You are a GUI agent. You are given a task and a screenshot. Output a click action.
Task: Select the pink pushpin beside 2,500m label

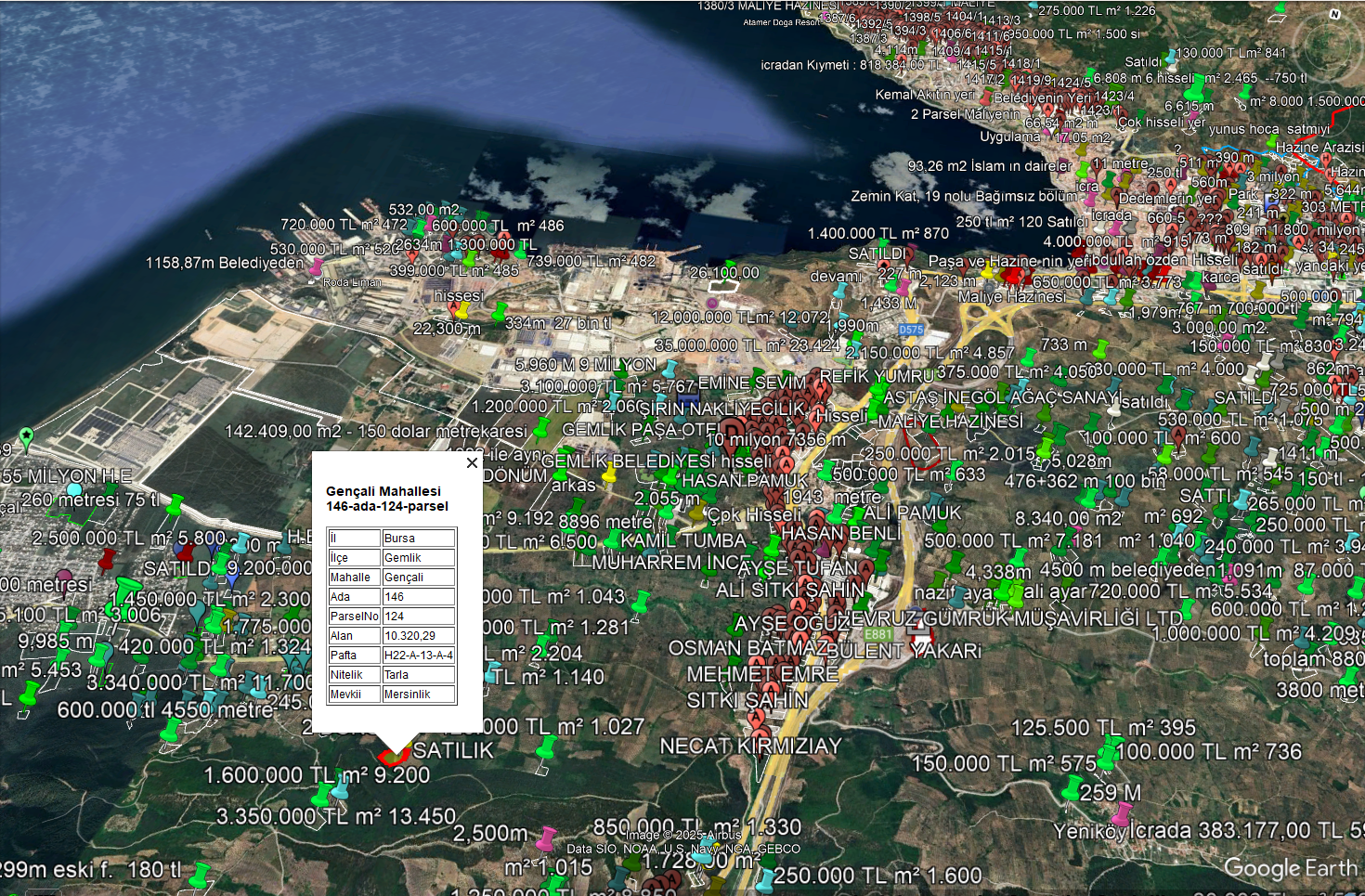546,838
